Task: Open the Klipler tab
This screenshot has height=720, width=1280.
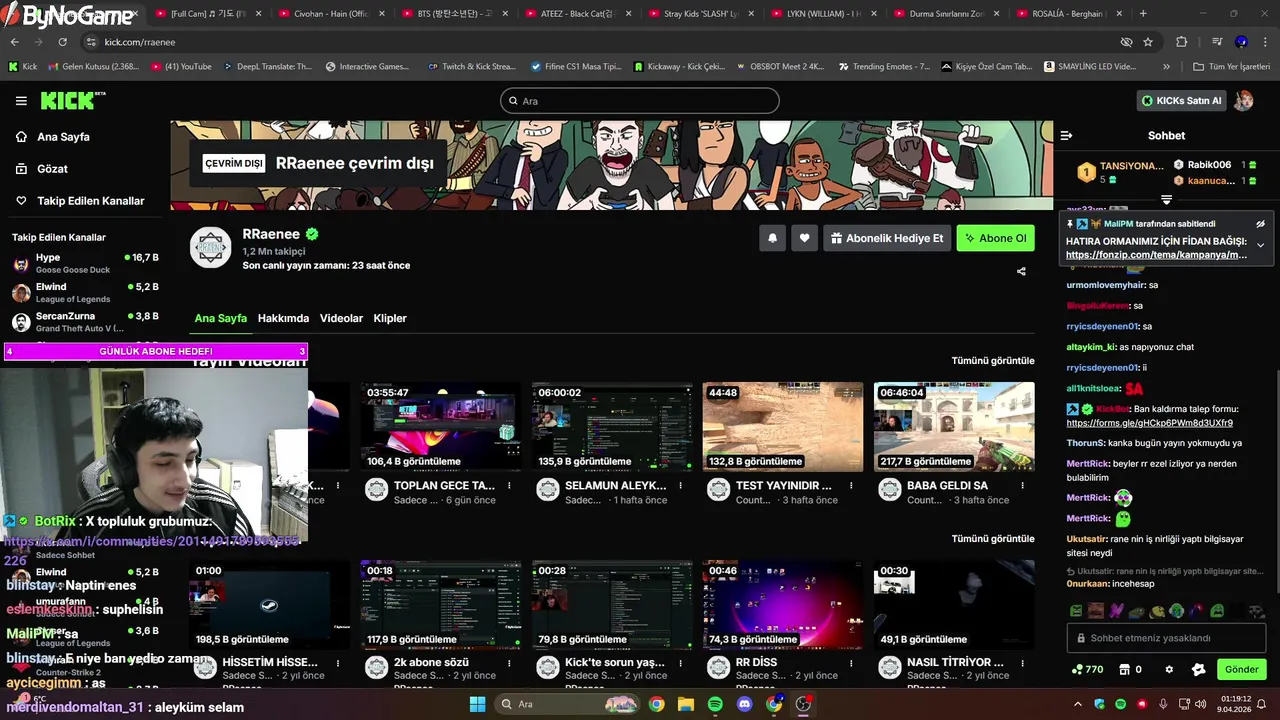Action: tap(390, 318)
